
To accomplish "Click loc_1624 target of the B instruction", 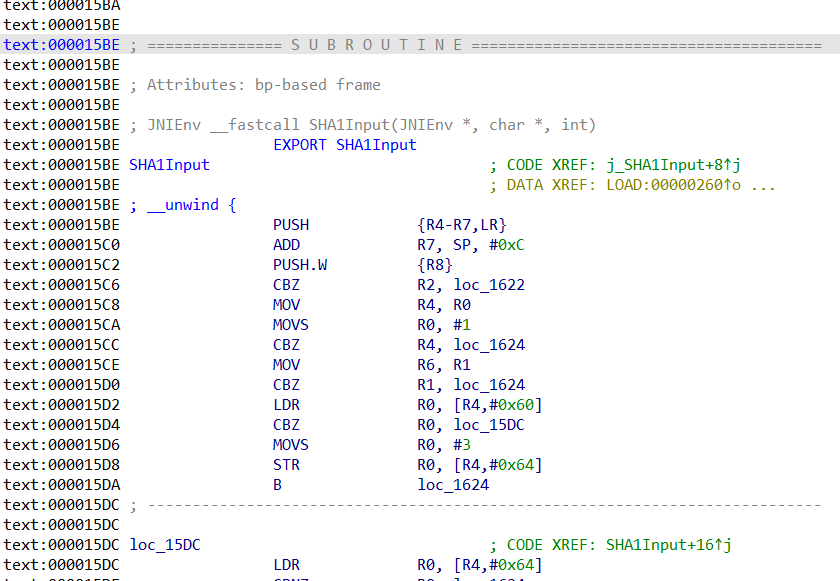I will pyautogui.click(x=453, y=485).
